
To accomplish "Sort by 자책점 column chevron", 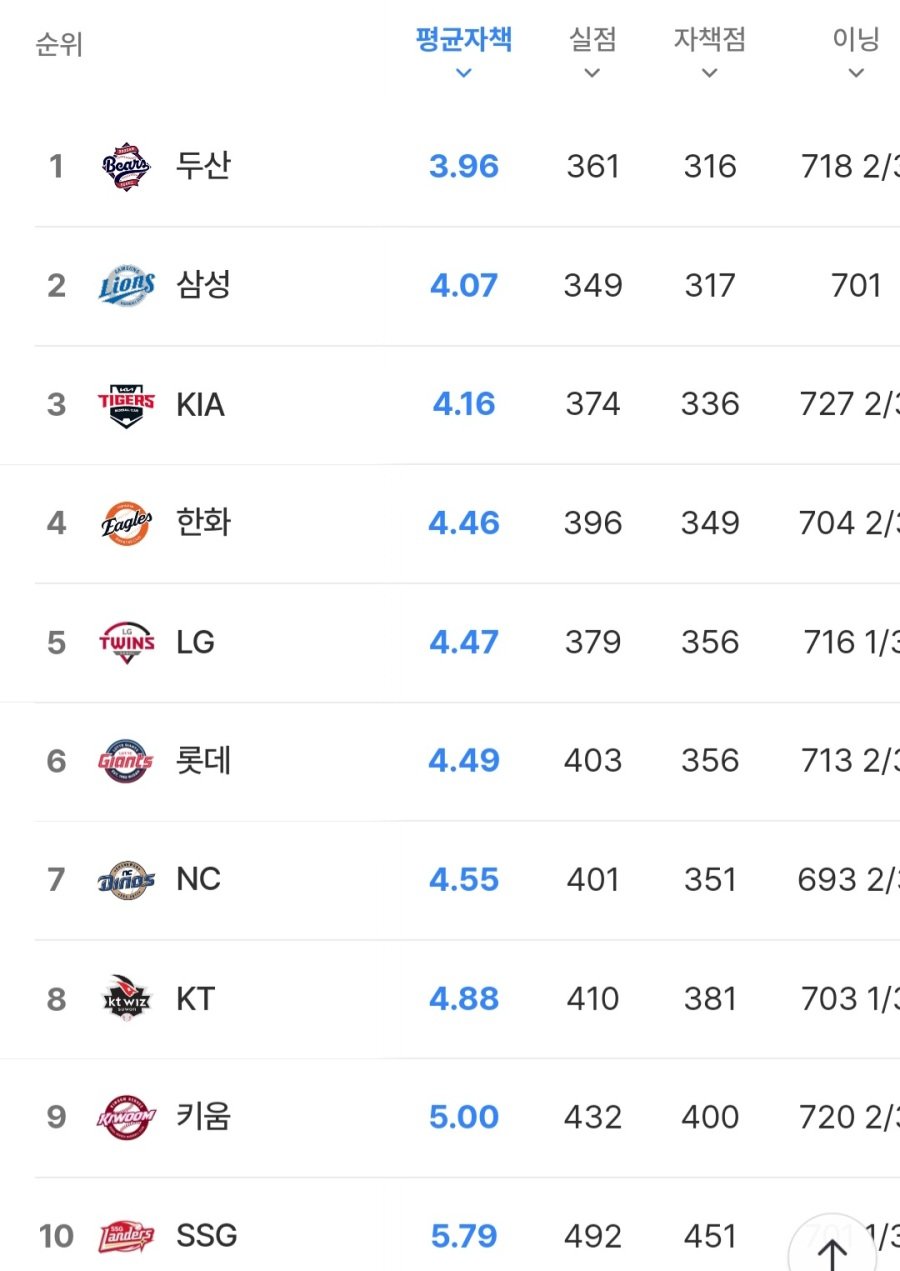I will (710, 73).
